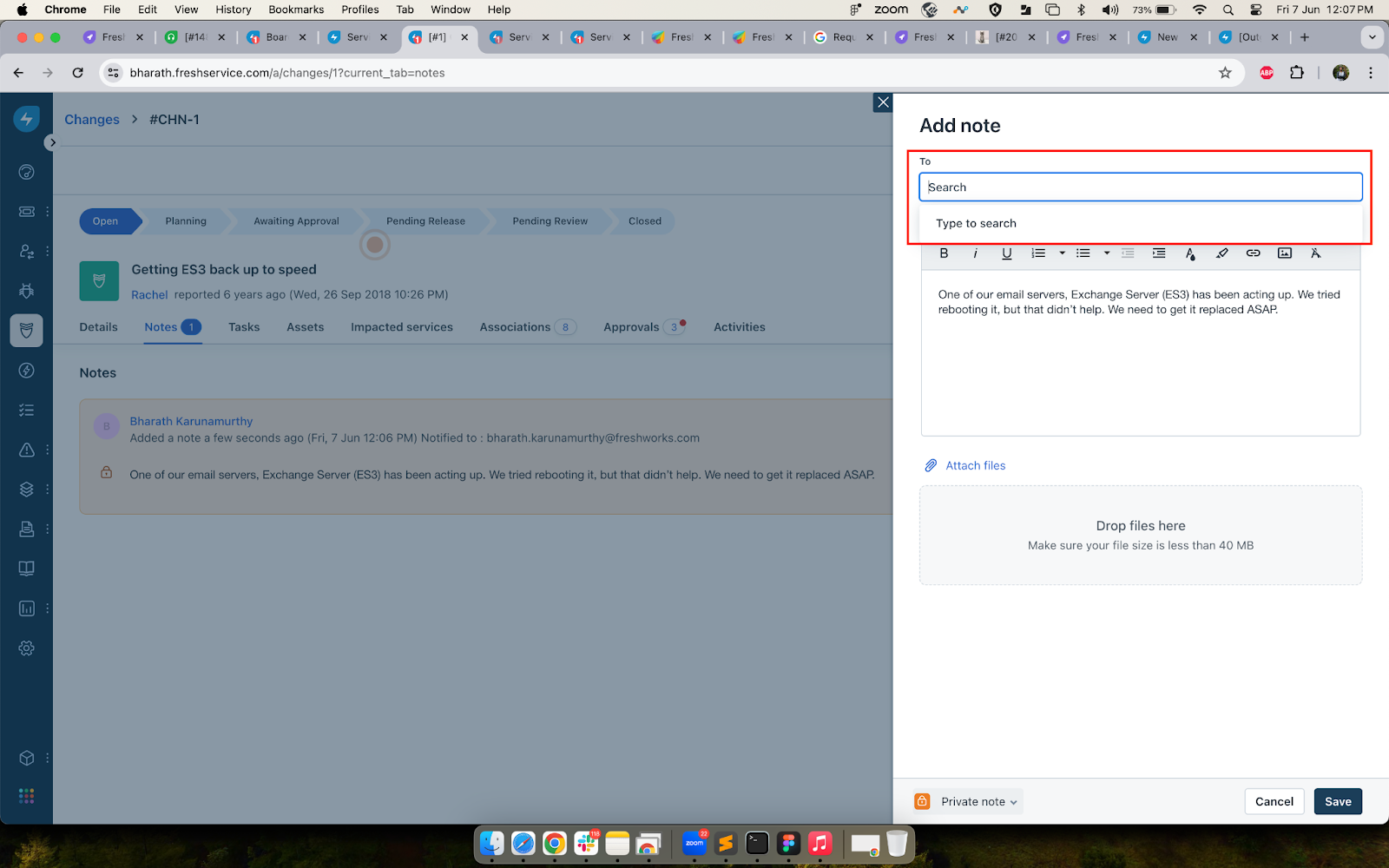
Task: Close the Add note panel with X
Action: pos(883,102)
